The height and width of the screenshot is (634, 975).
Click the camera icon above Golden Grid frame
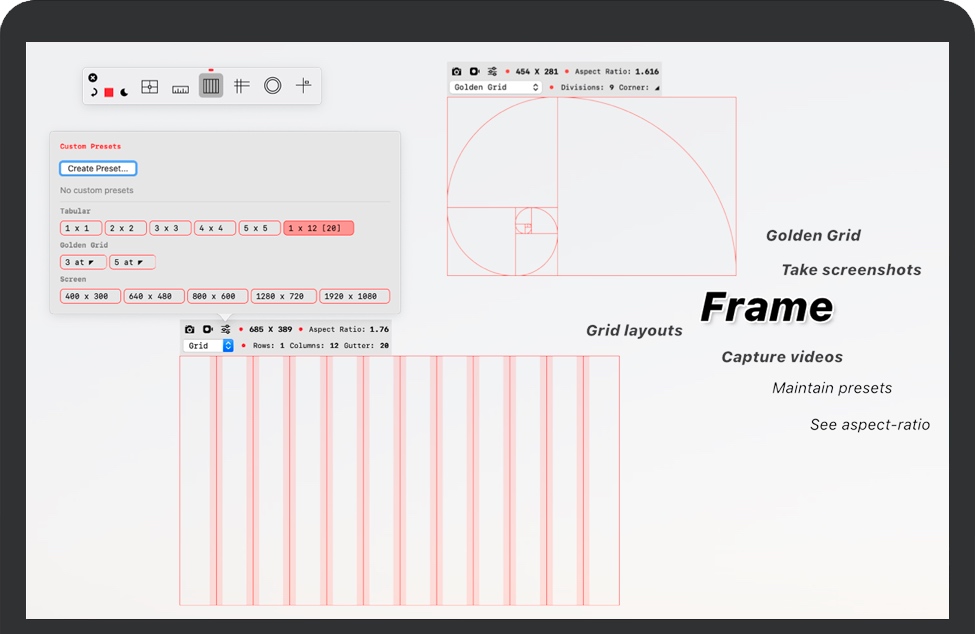[x=457, y=72]
